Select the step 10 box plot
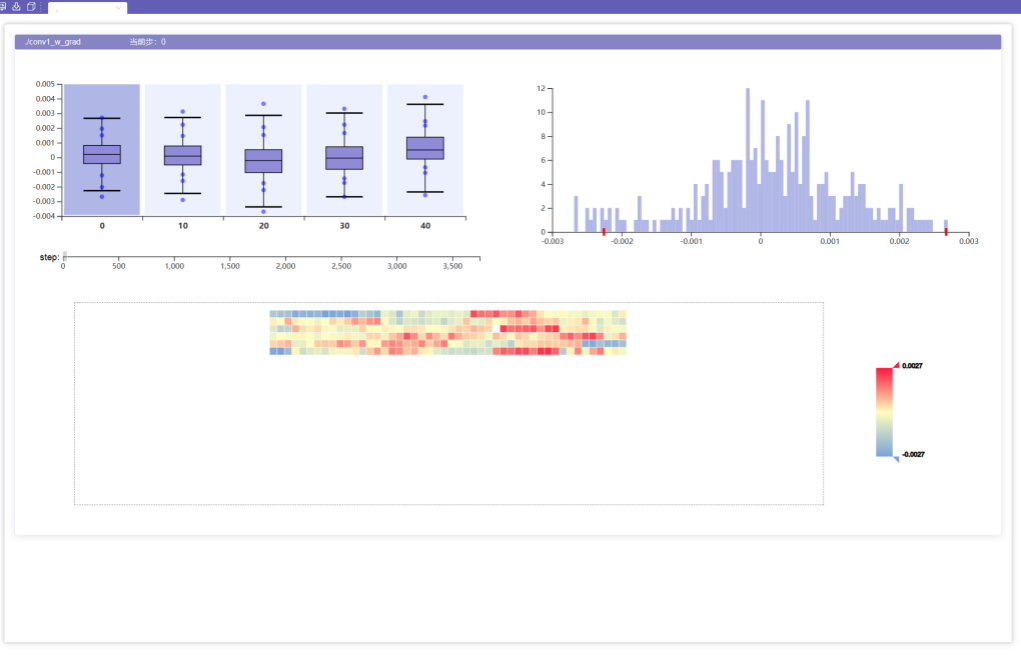Viewport: 1021px width, 657px height. coord(183,150)
